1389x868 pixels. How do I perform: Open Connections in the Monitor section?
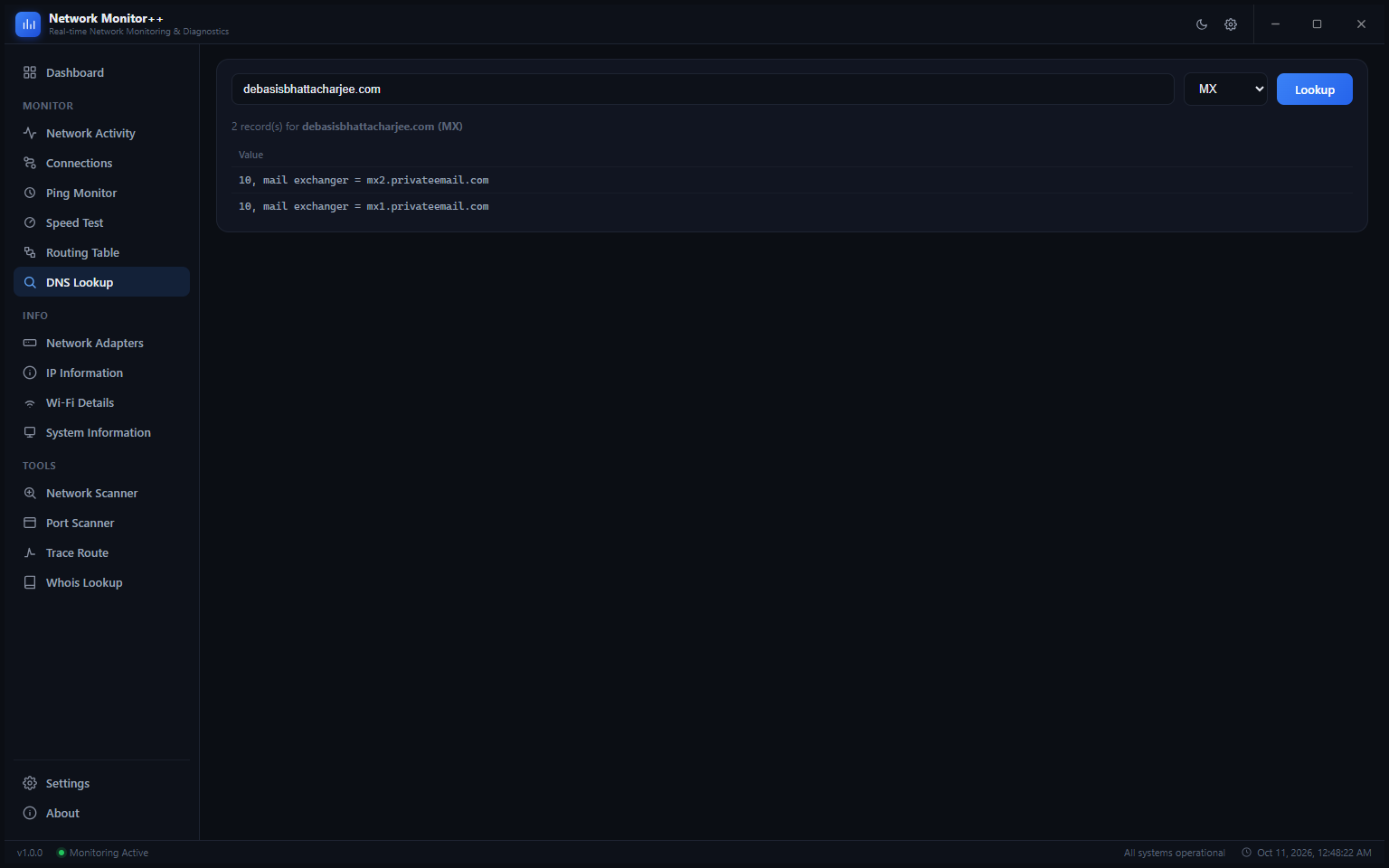(101, 163)
